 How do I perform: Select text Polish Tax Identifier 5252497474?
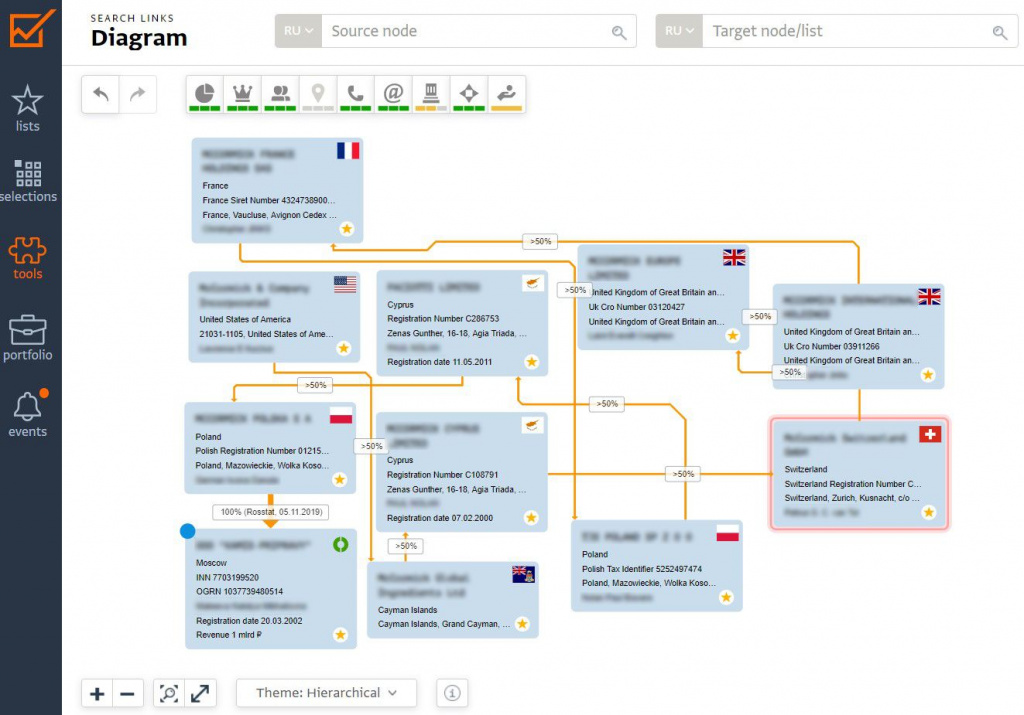click(x=642, y=569)
